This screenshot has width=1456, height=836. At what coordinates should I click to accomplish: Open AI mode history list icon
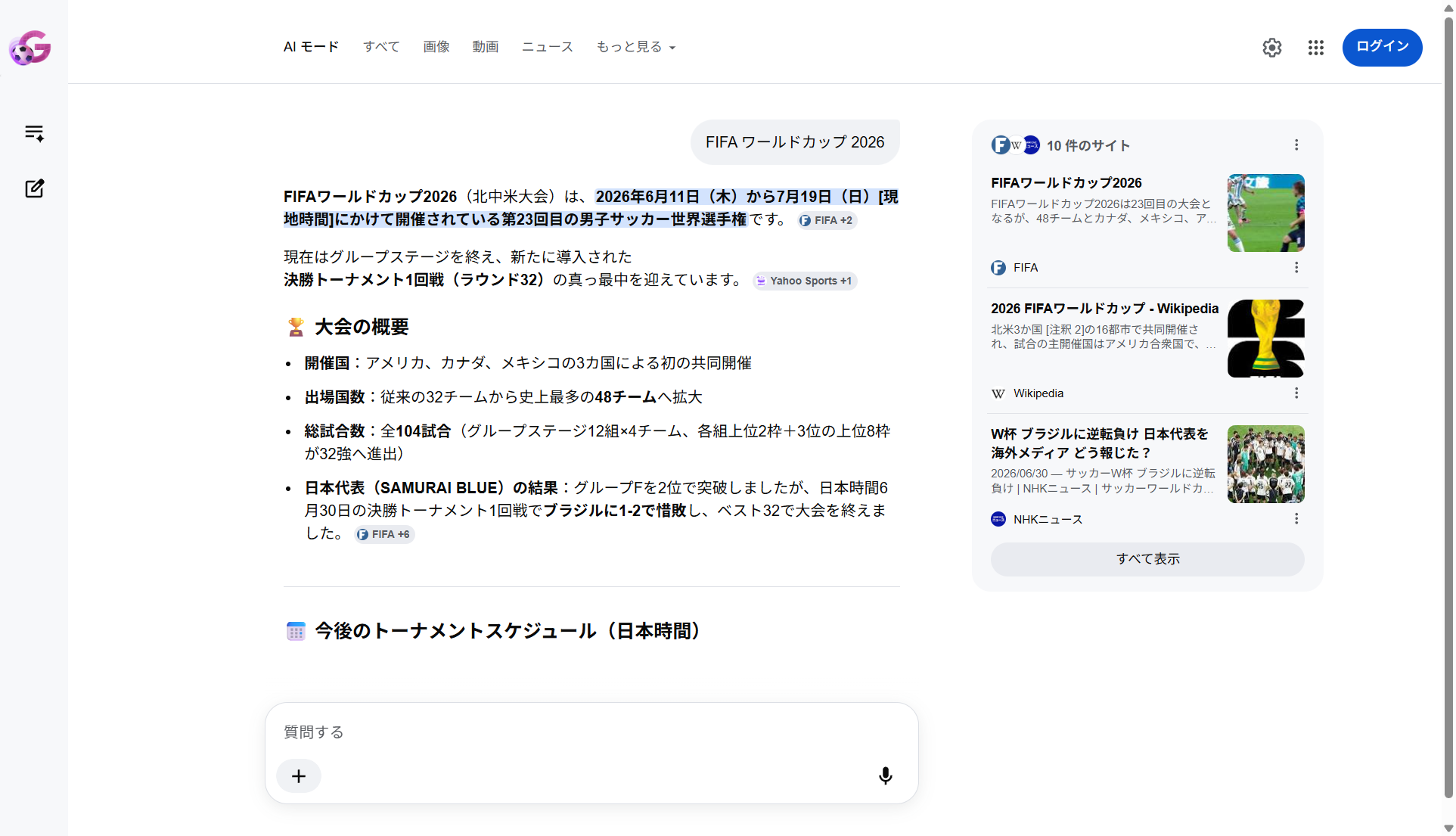coord(34,133)
